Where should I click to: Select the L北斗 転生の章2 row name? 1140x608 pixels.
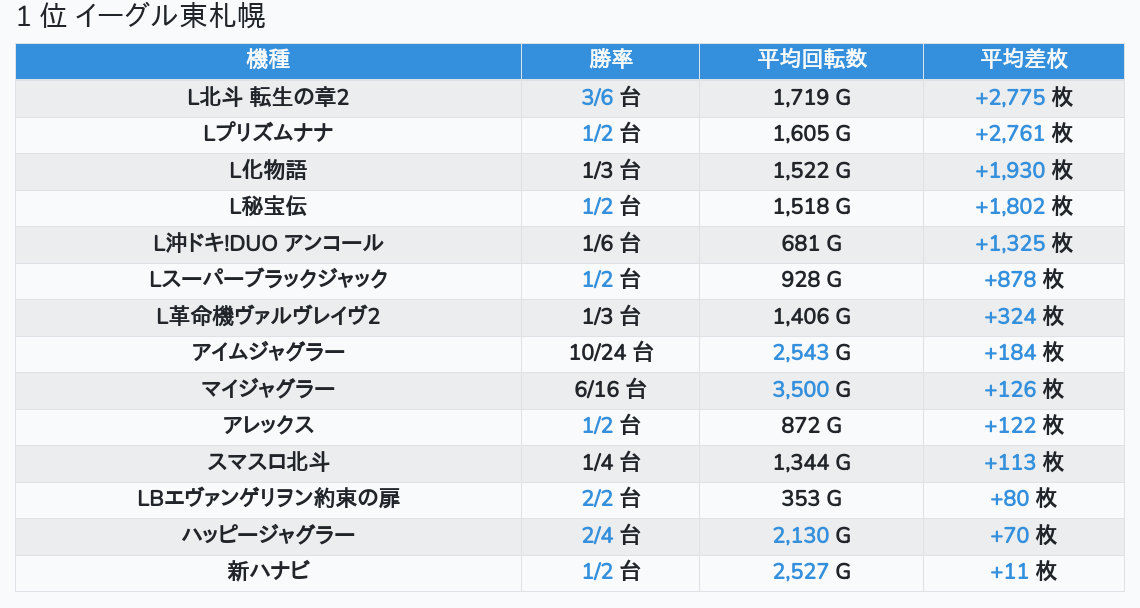pyautogui.click(x=268, y=98)
